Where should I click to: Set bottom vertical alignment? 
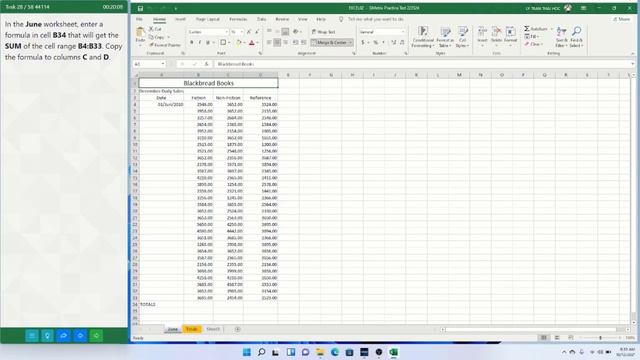point(285,31)
